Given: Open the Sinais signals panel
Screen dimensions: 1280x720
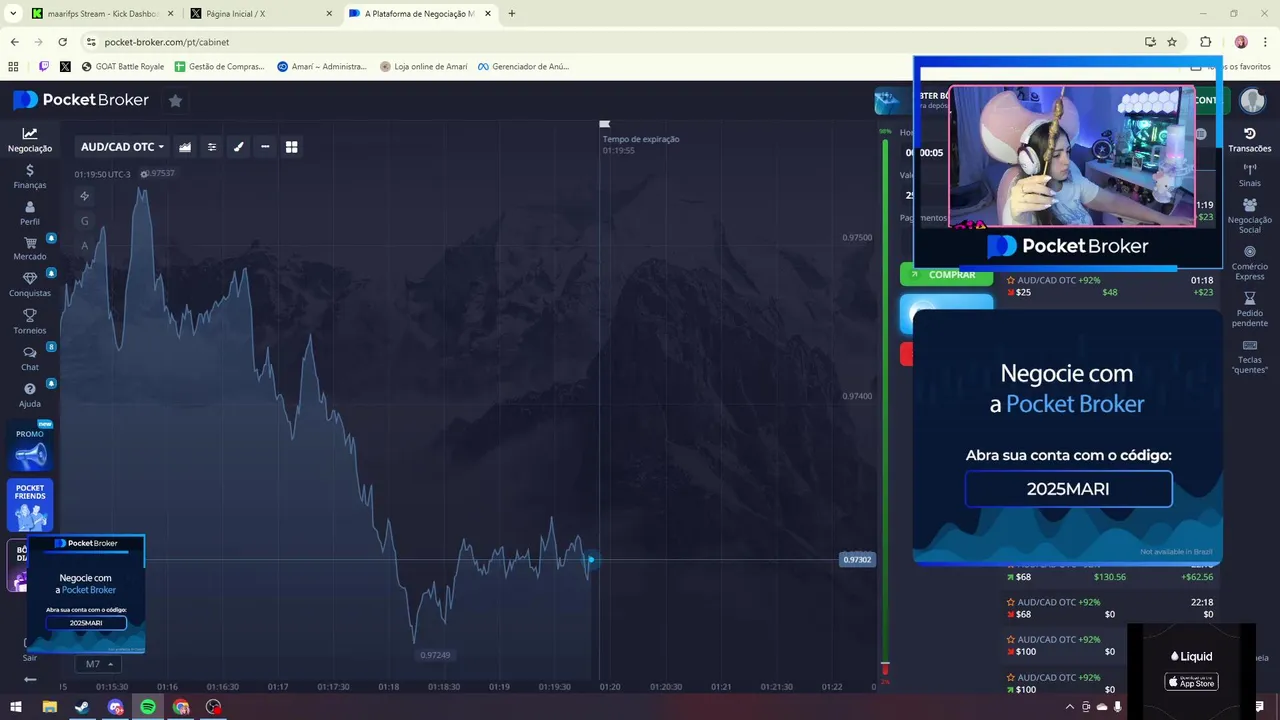Looking at the screenshot, I should click(1250, 176).
